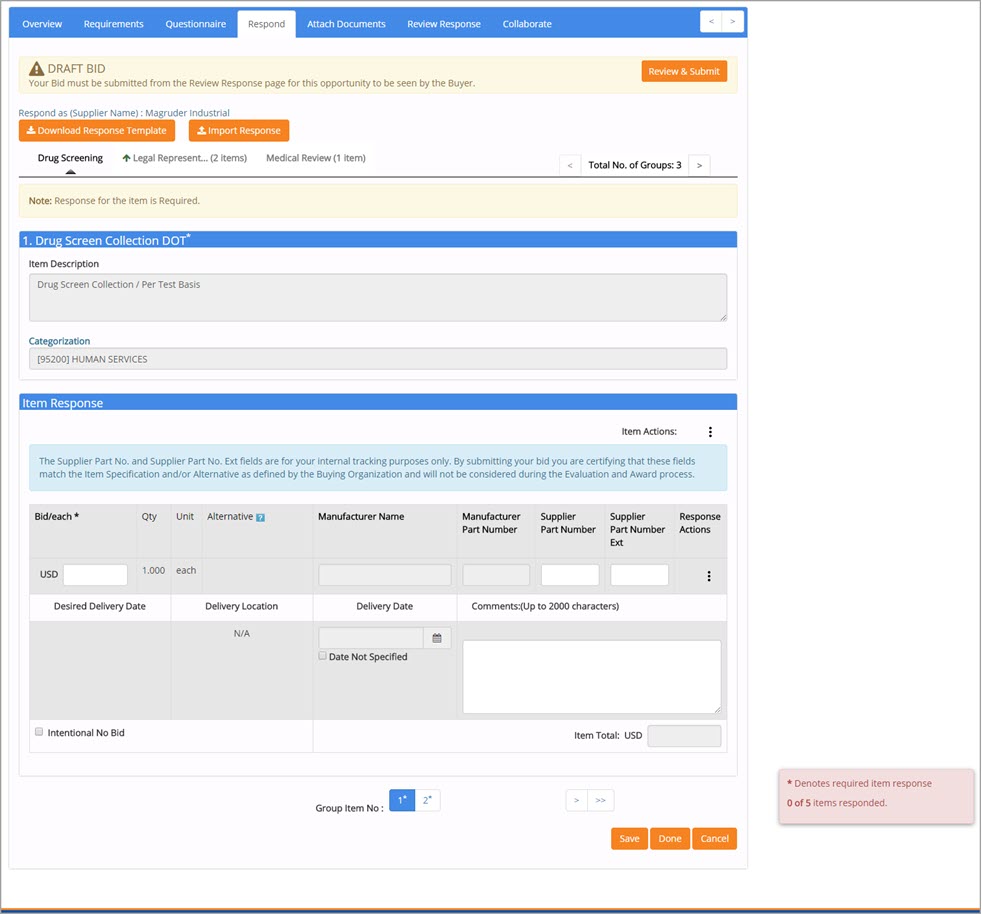Click the next tab scroll arrow

point(734,22)
